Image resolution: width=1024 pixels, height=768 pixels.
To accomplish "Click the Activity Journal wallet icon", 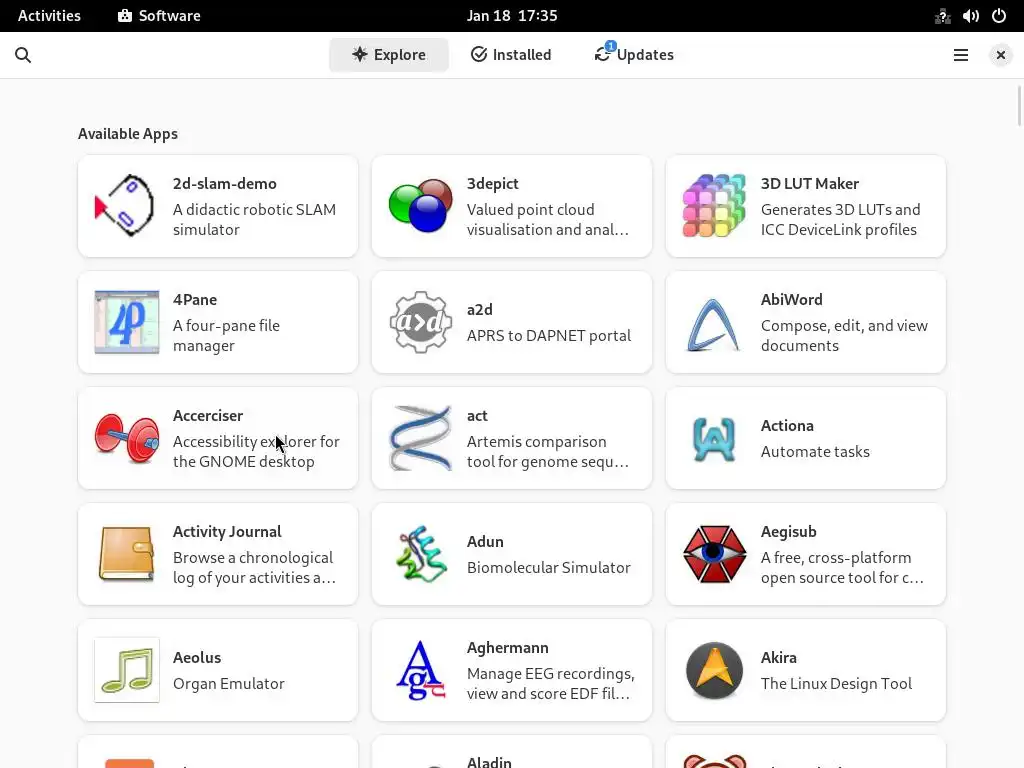I will coord(127,554).
